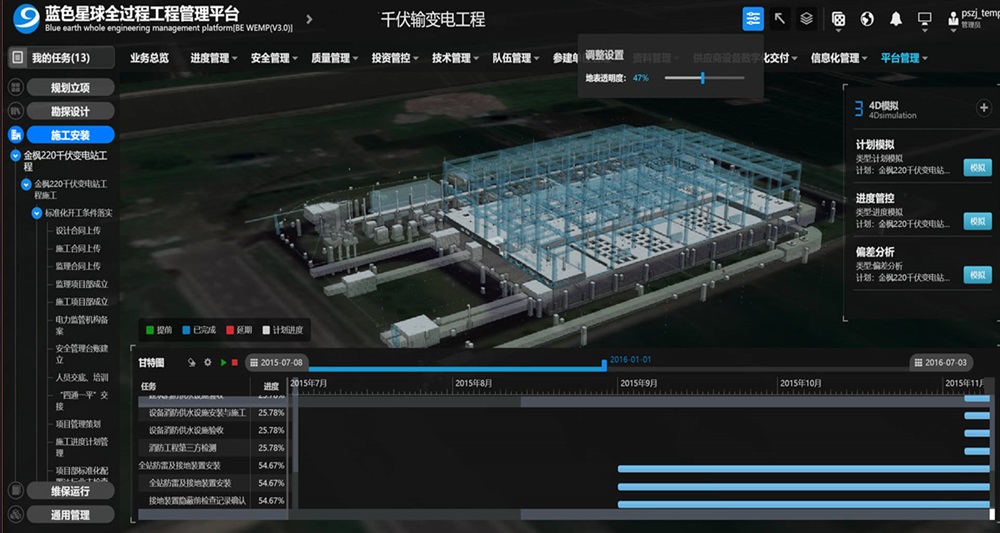Open 平台管理 dropdown menu
The height and width of the screenshot is (533, 1000).
tap(904, 58)
